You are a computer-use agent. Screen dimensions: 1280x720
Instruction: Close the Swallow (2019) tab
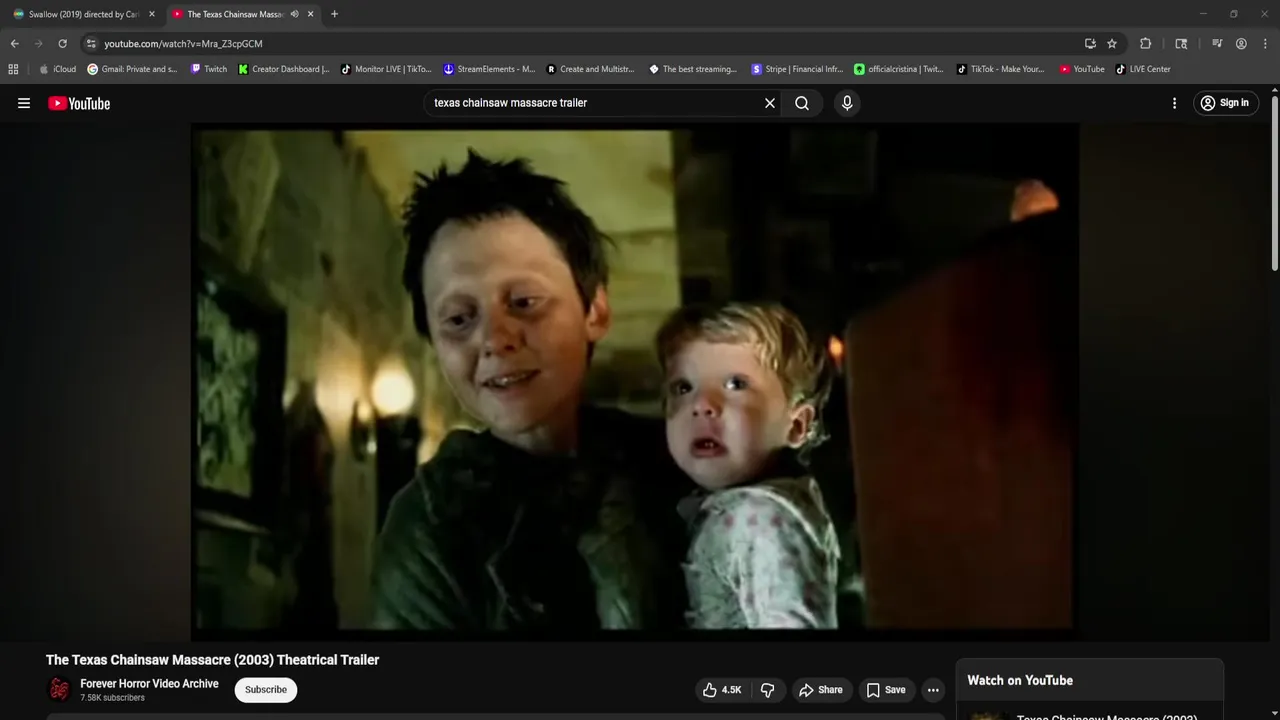coord(152,14)
